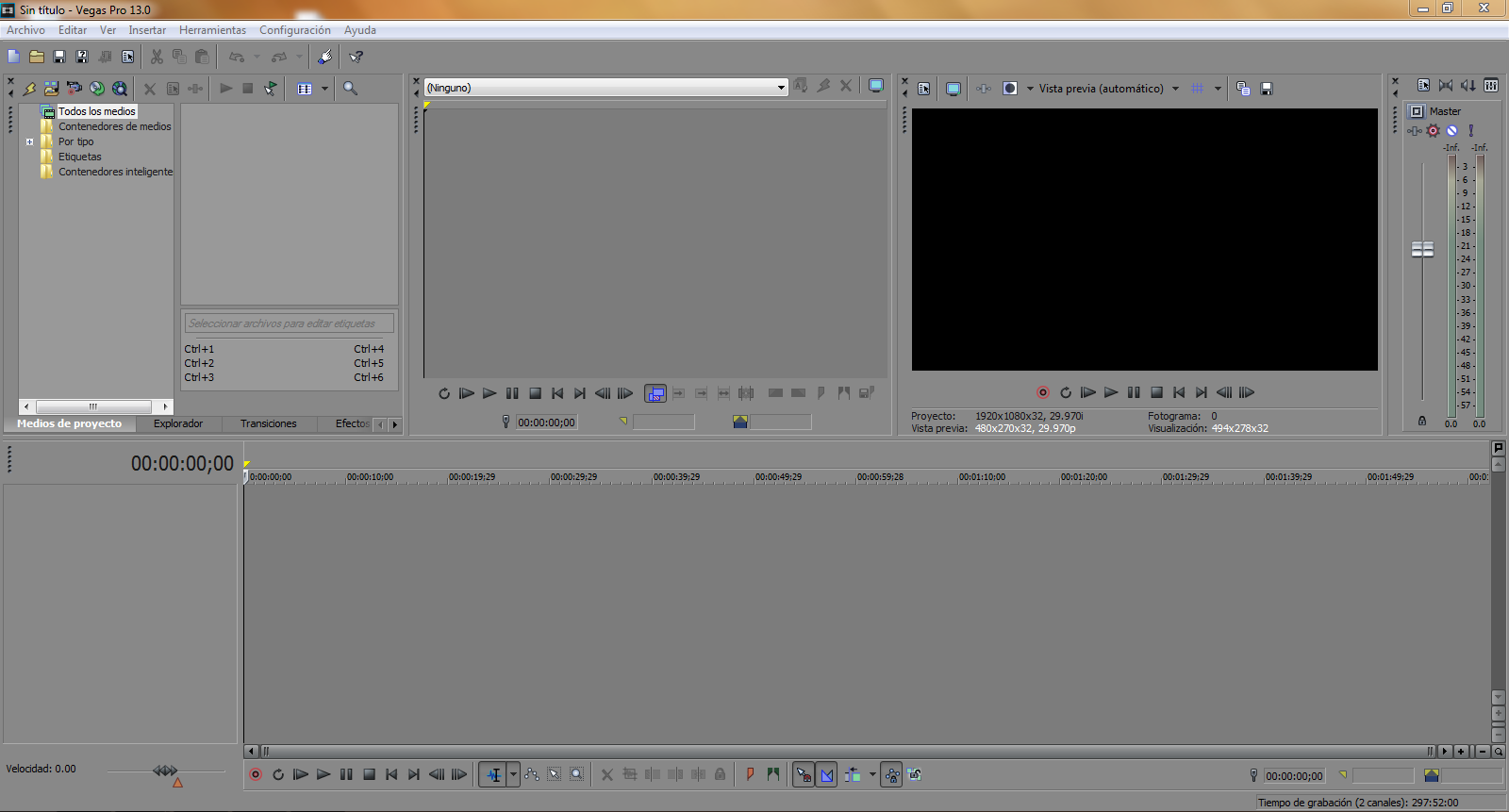The image size is (1509, 812).
Task: Click the lightning bolt remove unused media icon
Action: coord(29,89)
